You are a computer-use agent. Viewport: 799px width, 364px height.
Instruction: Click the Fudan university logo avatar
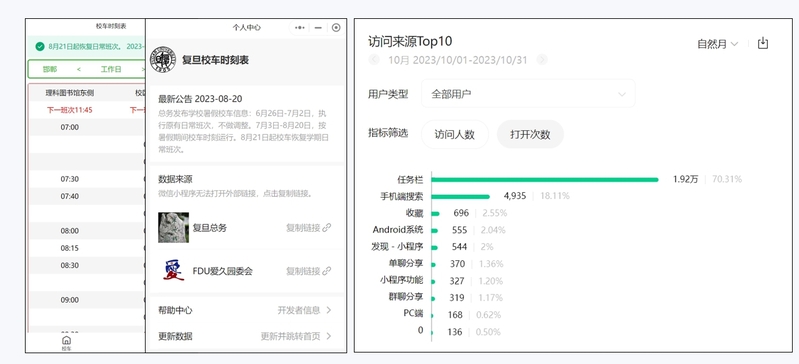tap(163, 60)
